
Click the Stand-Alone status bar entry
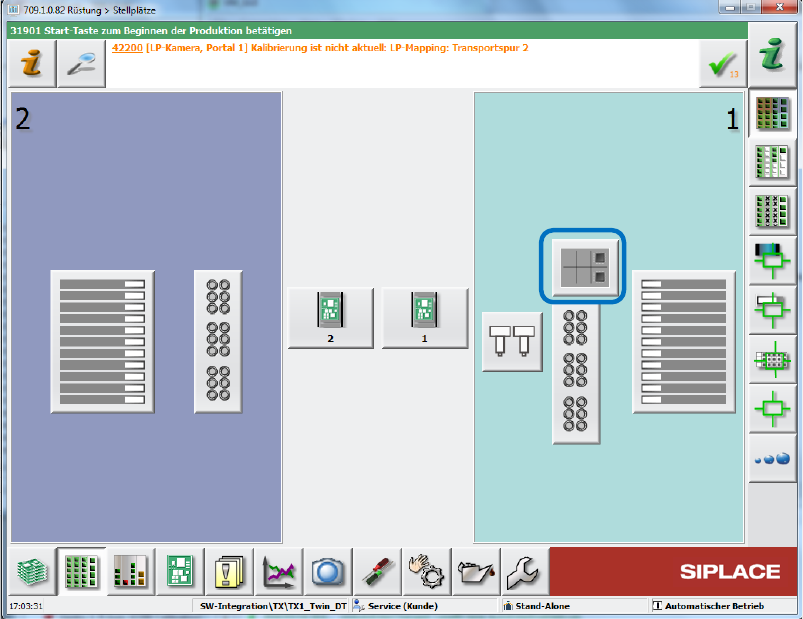pyautogui.click(x=542, y=606)
